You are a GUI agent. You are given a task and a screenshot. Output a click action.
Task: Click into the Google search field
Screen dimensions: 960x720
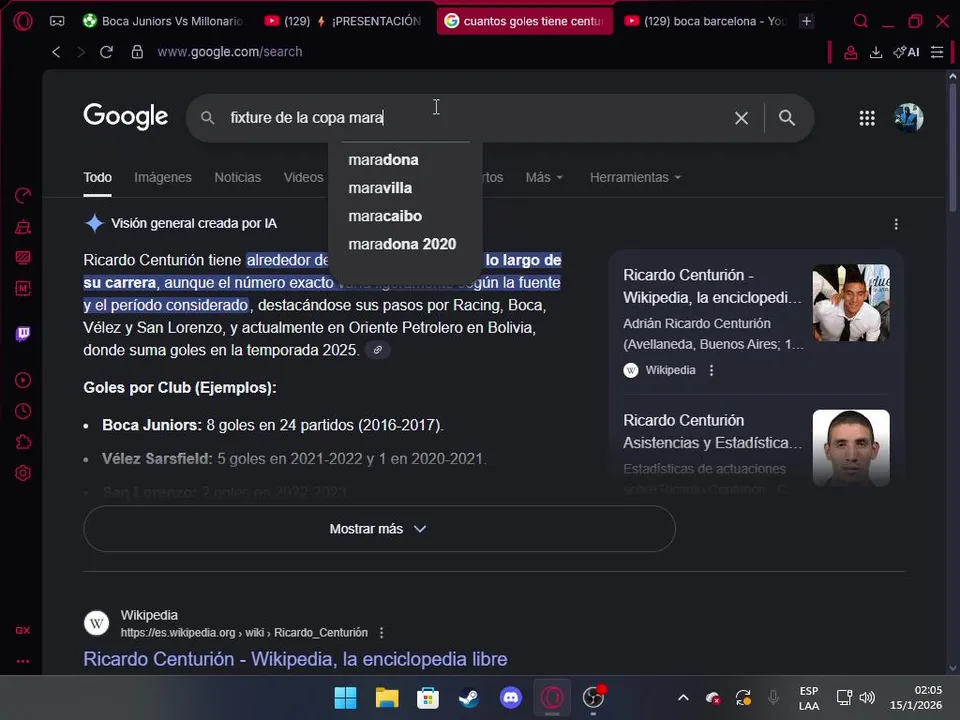click(478, 118)
